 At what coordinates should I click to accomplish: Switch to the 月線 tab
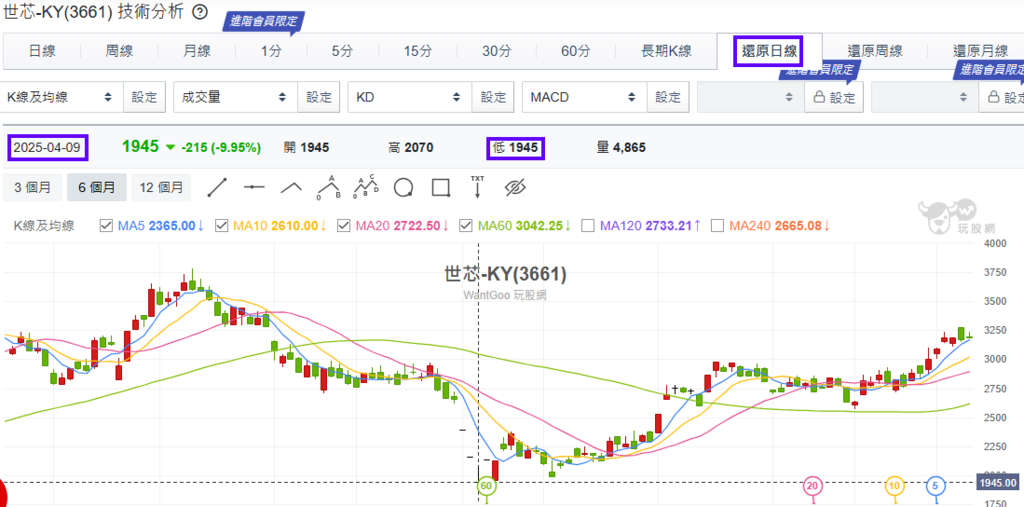pos(196,51)
